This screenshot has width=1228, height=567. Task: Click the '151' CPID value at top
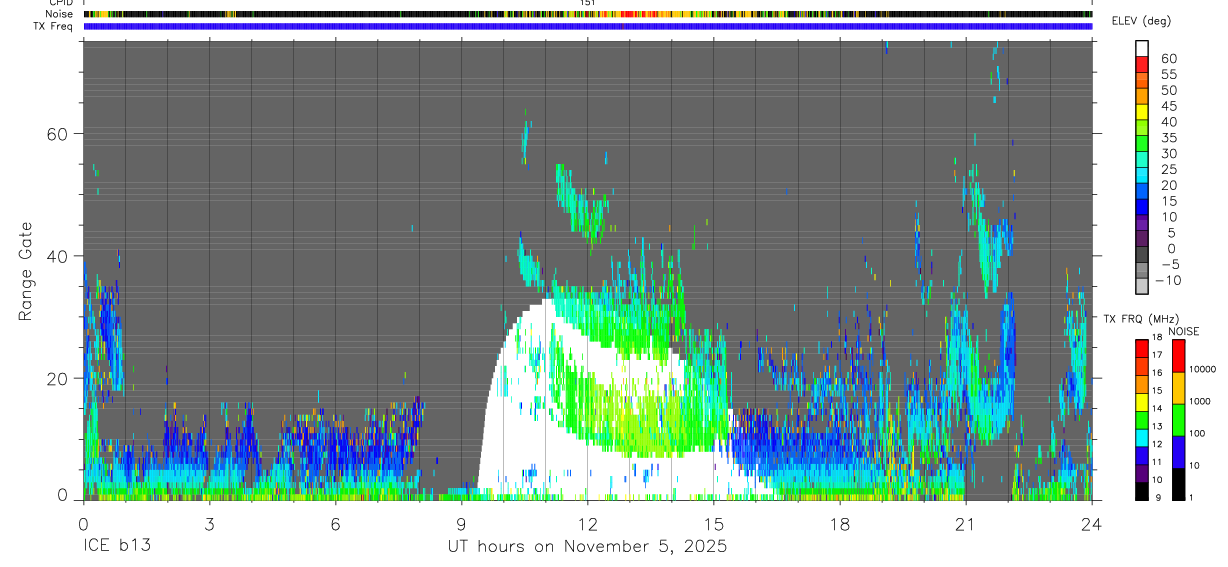coord(588,3)
